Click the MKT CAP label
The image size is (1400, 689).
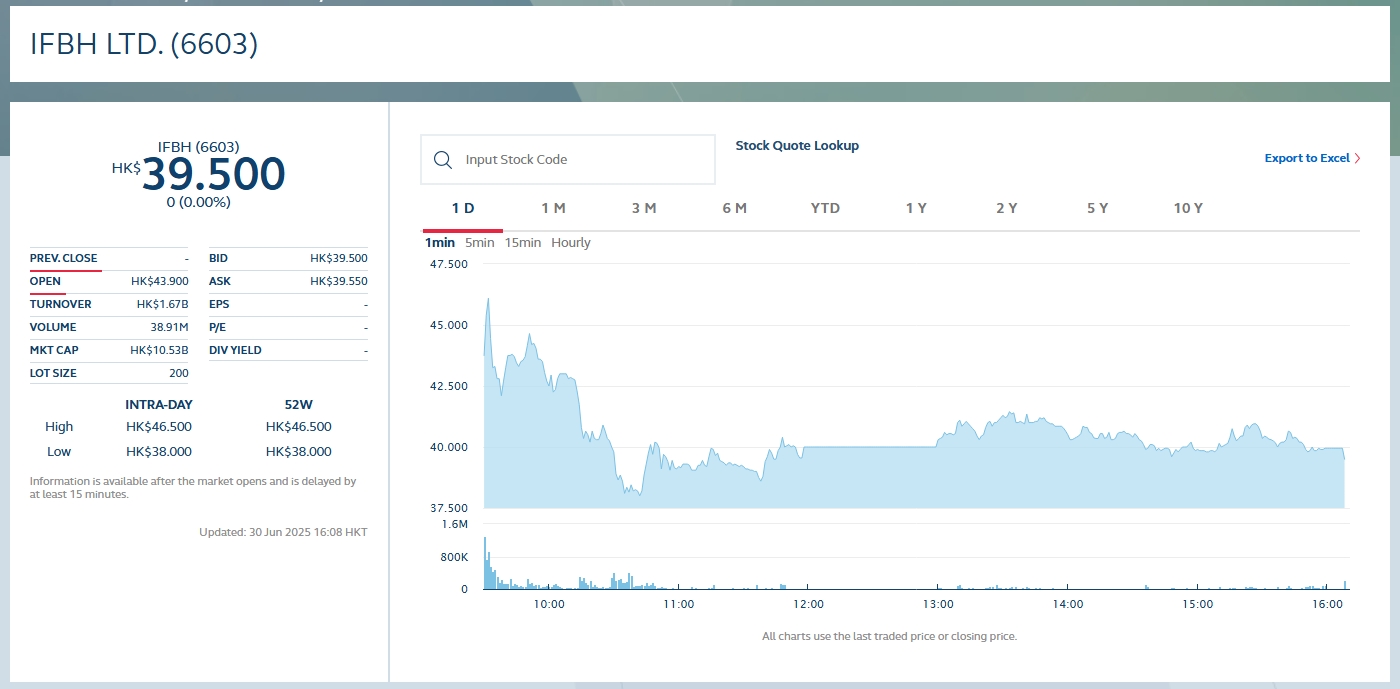pos(54,350)
